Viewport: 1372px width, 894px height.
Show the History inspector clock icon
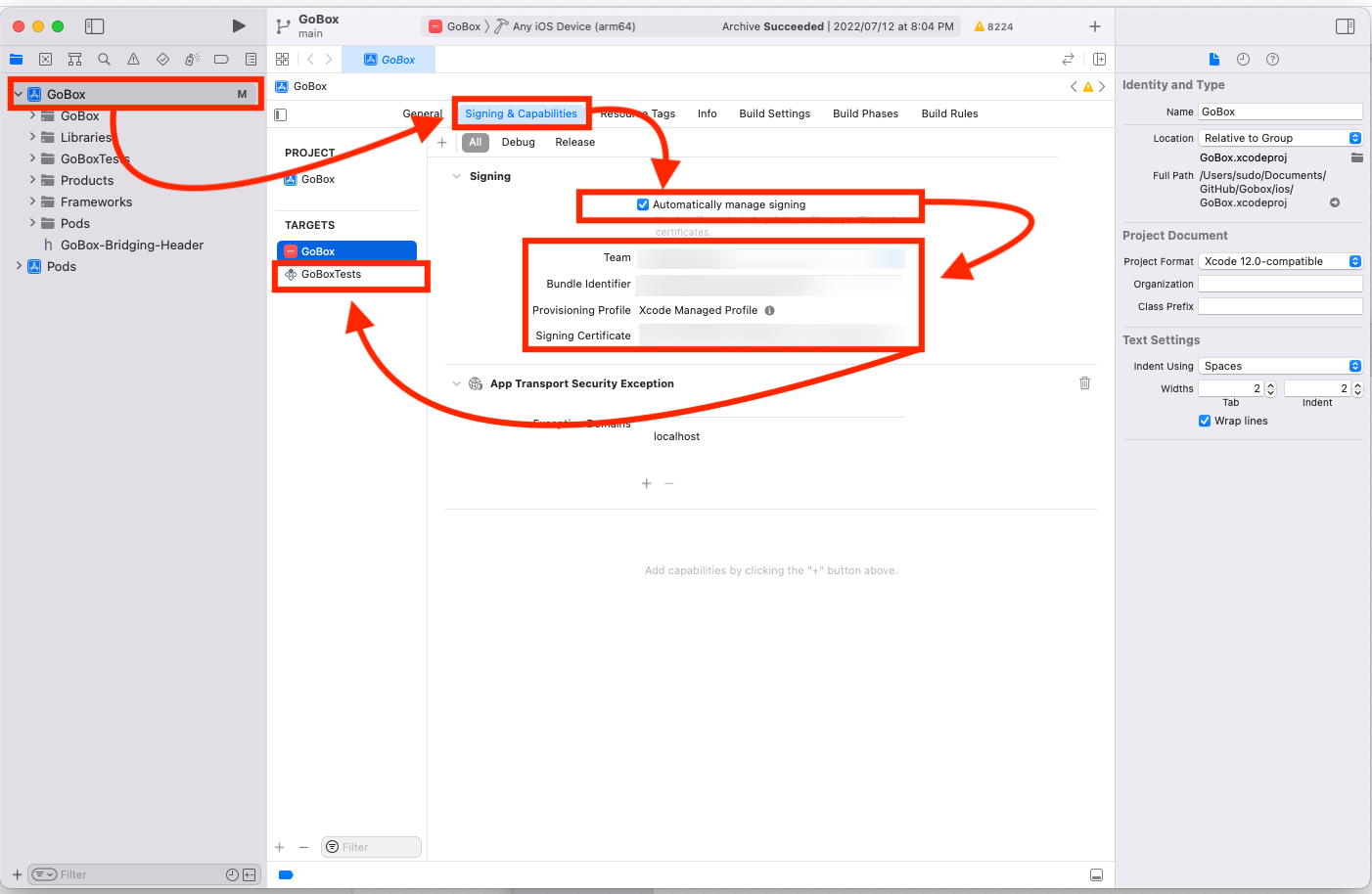(x=1243, y=60)
